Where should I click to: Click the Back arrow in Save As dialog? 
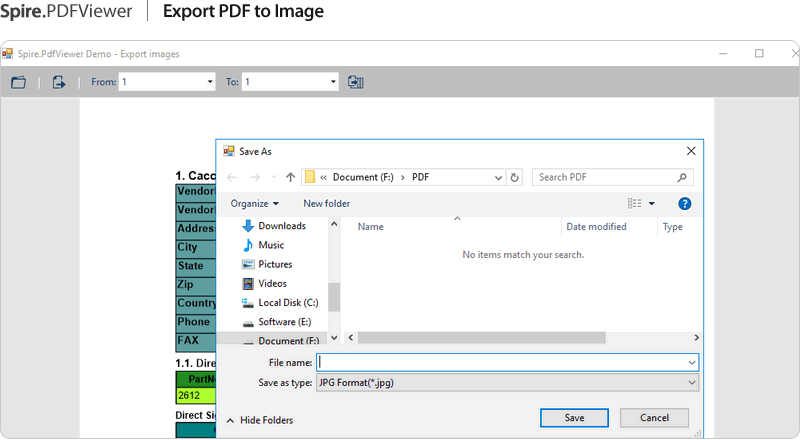(x=232, y=177)
